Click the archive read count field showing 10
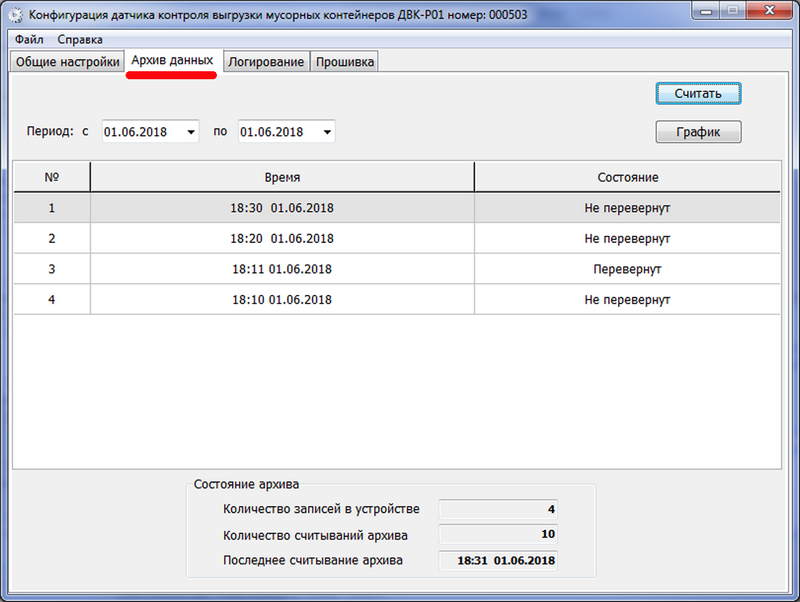This screenshot has width=800, height=602. coord(498,534)
